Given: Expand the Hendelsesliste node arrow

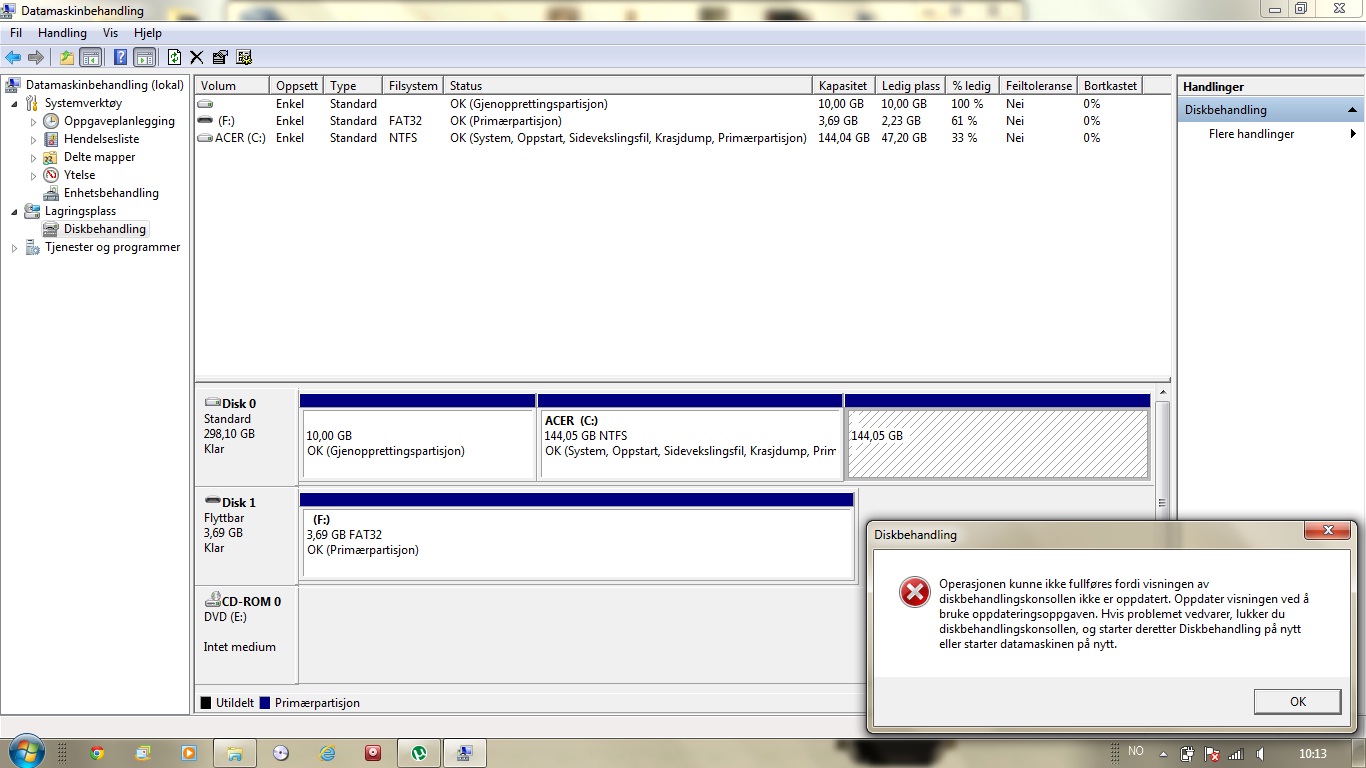Looking at the screenshot, I should (33, 140).
